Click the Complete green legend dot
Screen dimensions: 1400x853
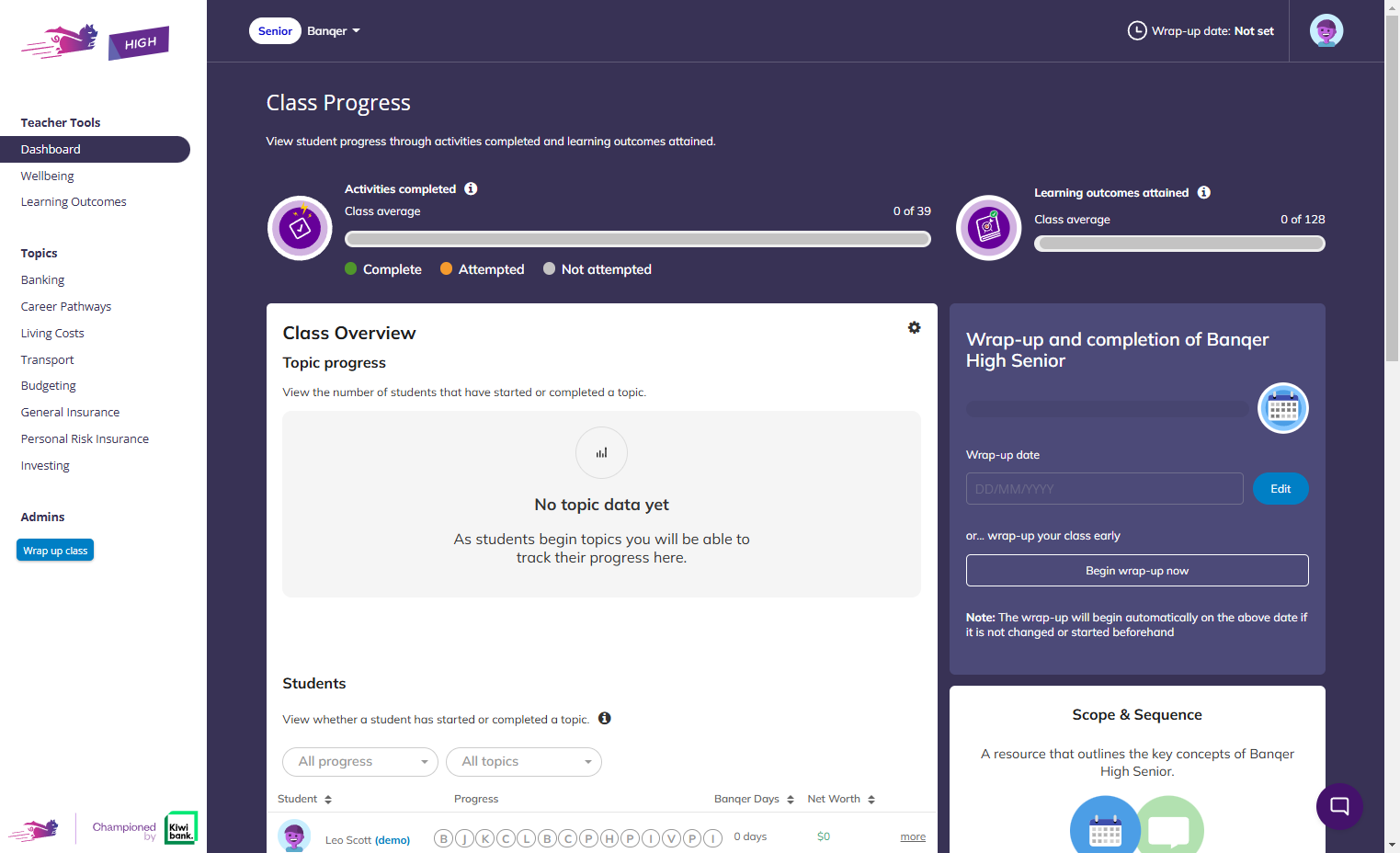pos(350,268)
